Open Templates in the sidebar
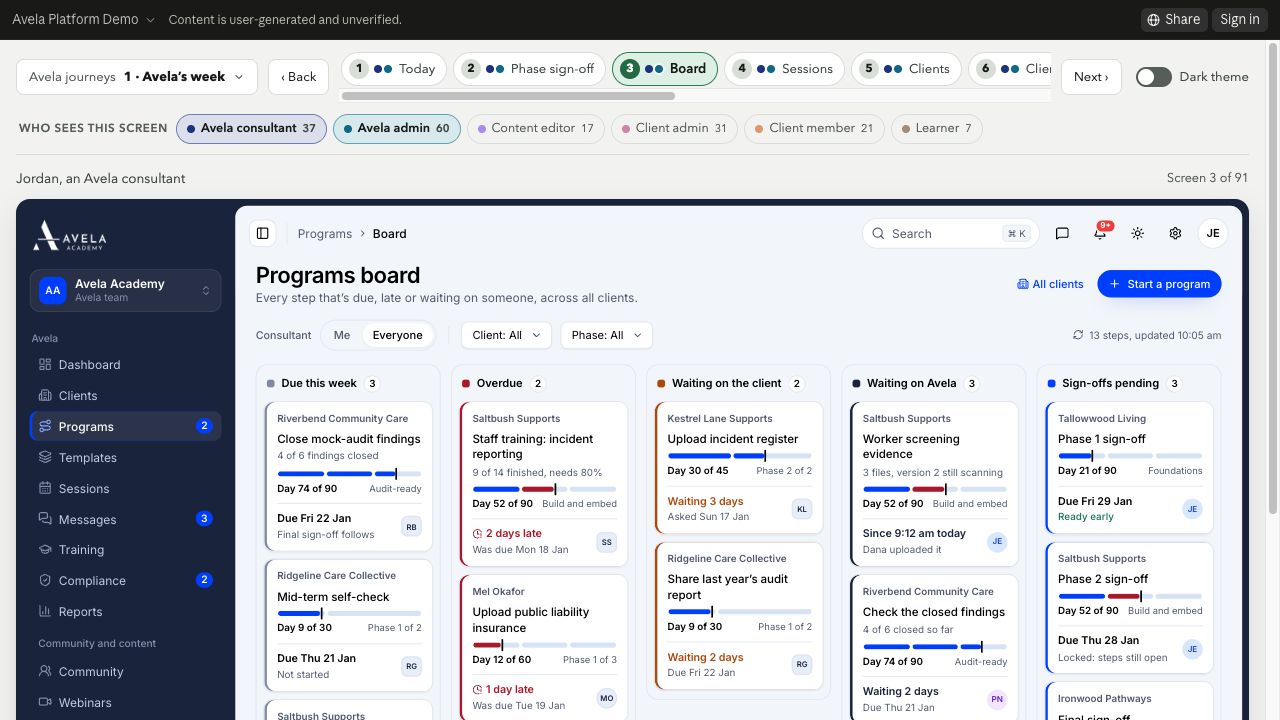Viewport: 1280px width, 720px height. (126, 458)
